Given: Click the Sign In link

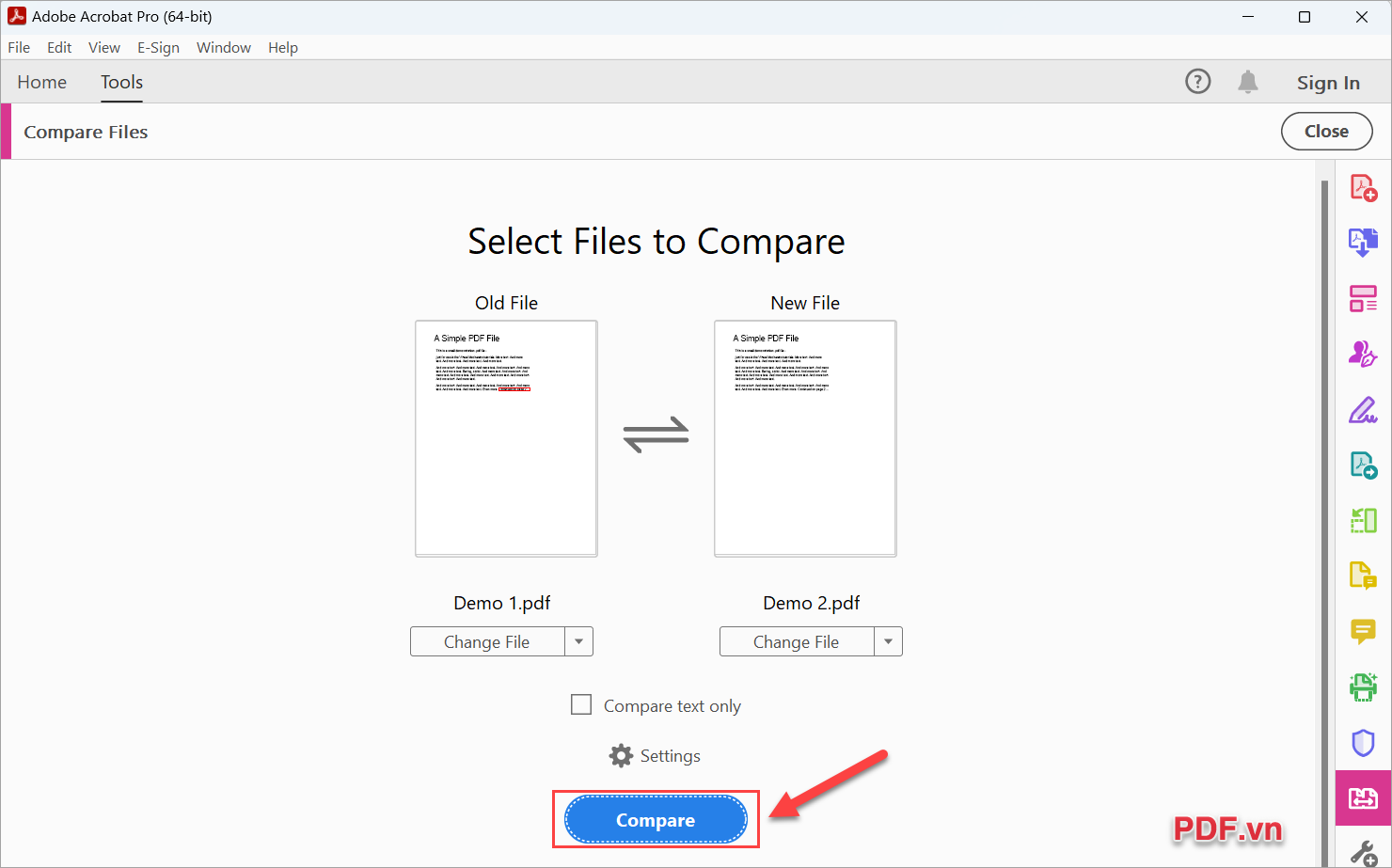Looking at the screenshot, I should pos(1328,83).
